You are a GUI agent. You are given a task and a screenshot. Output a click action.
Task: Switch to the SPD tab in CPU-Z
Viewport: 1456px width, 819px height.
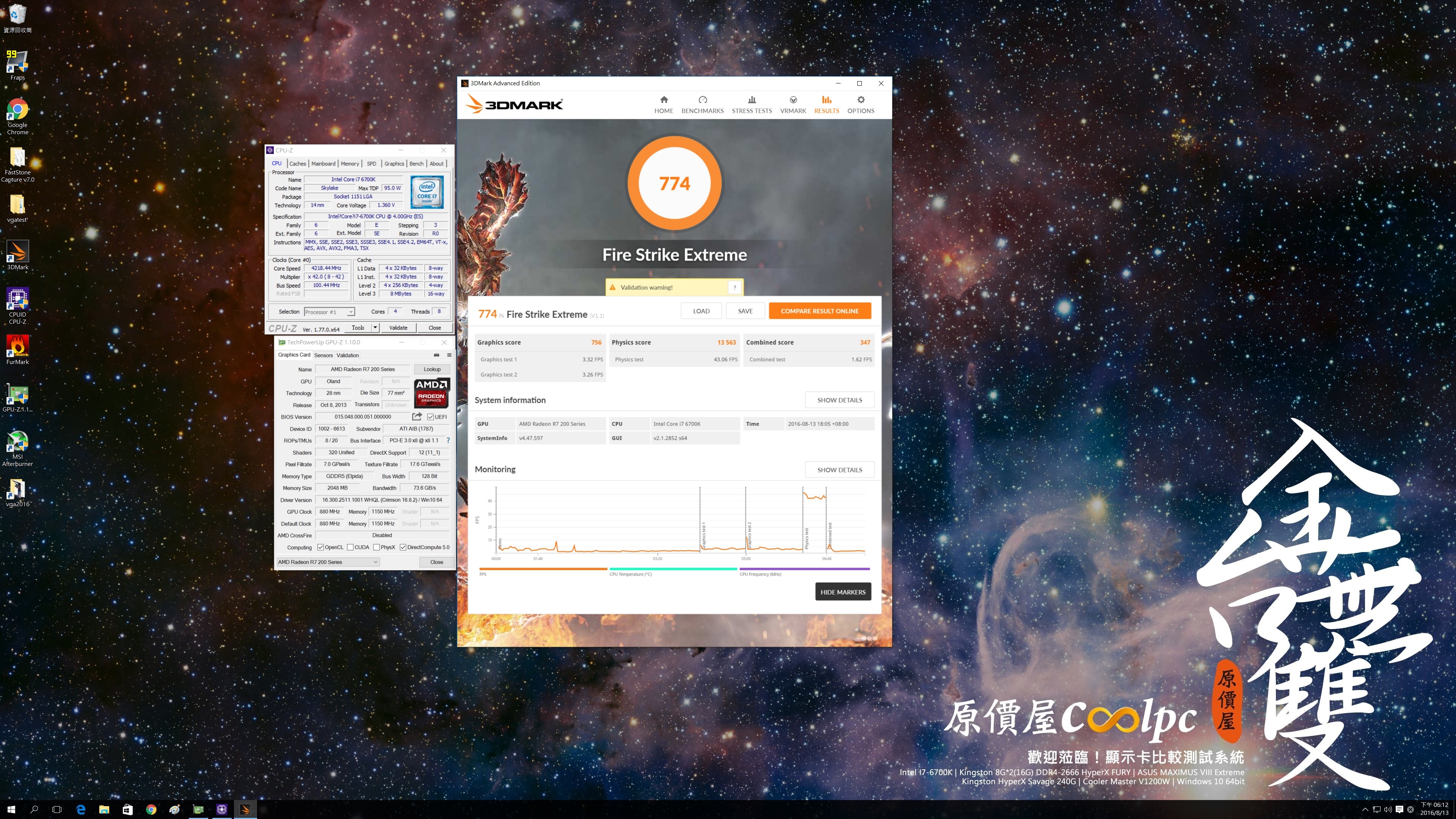[x=371, y=163]
